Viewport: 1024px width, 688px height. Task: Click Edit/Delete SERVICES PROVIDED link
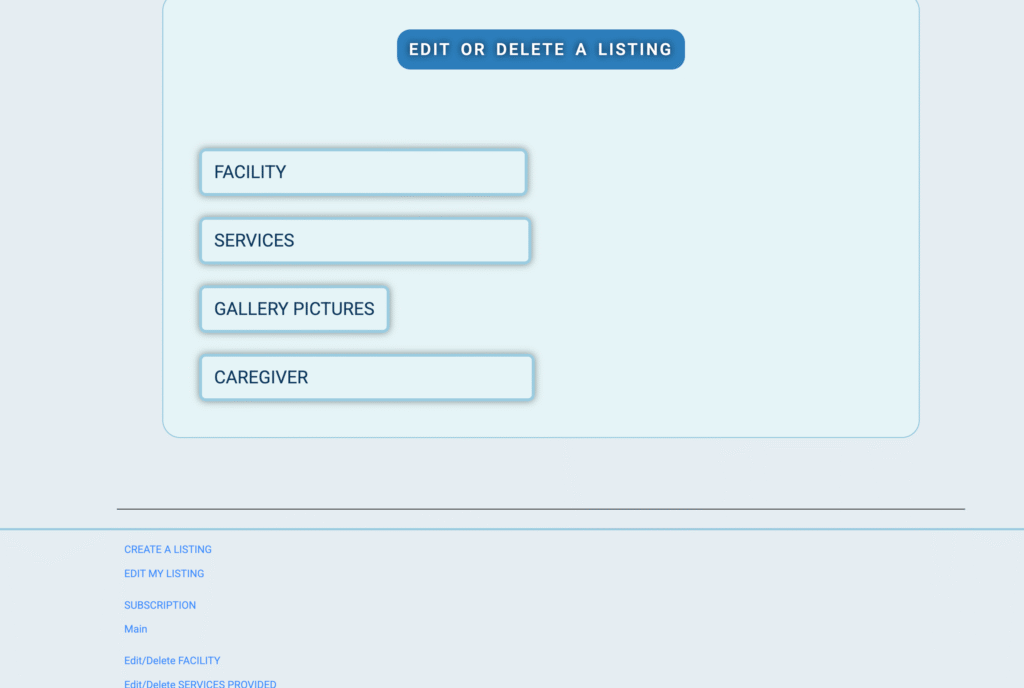[200, 684]
